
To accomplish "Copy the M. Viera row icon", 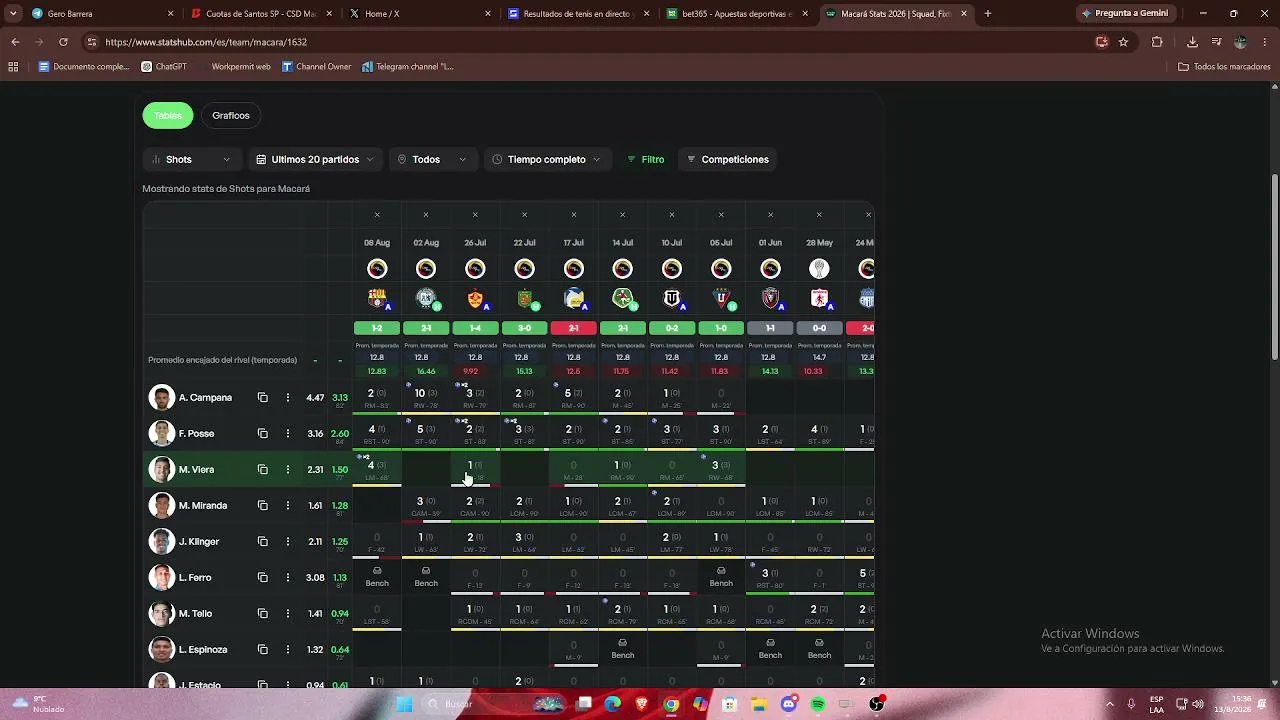I will [x=262, y=470].
